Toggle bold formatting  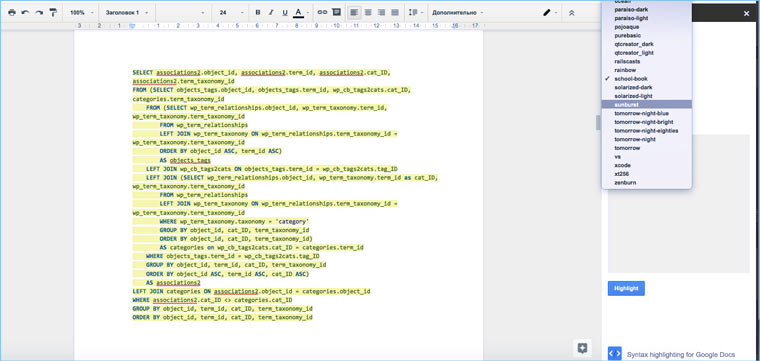(x=258, y=13)
